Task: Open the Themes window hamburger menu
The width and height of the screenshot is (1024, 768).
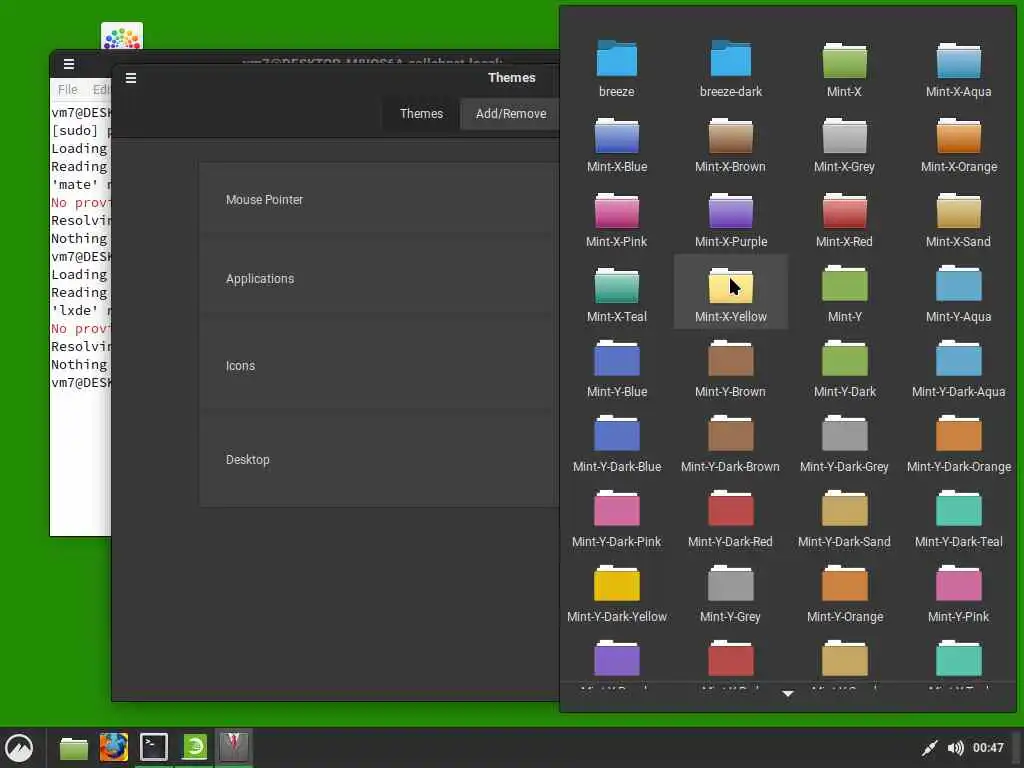Action: pos(131,78)
